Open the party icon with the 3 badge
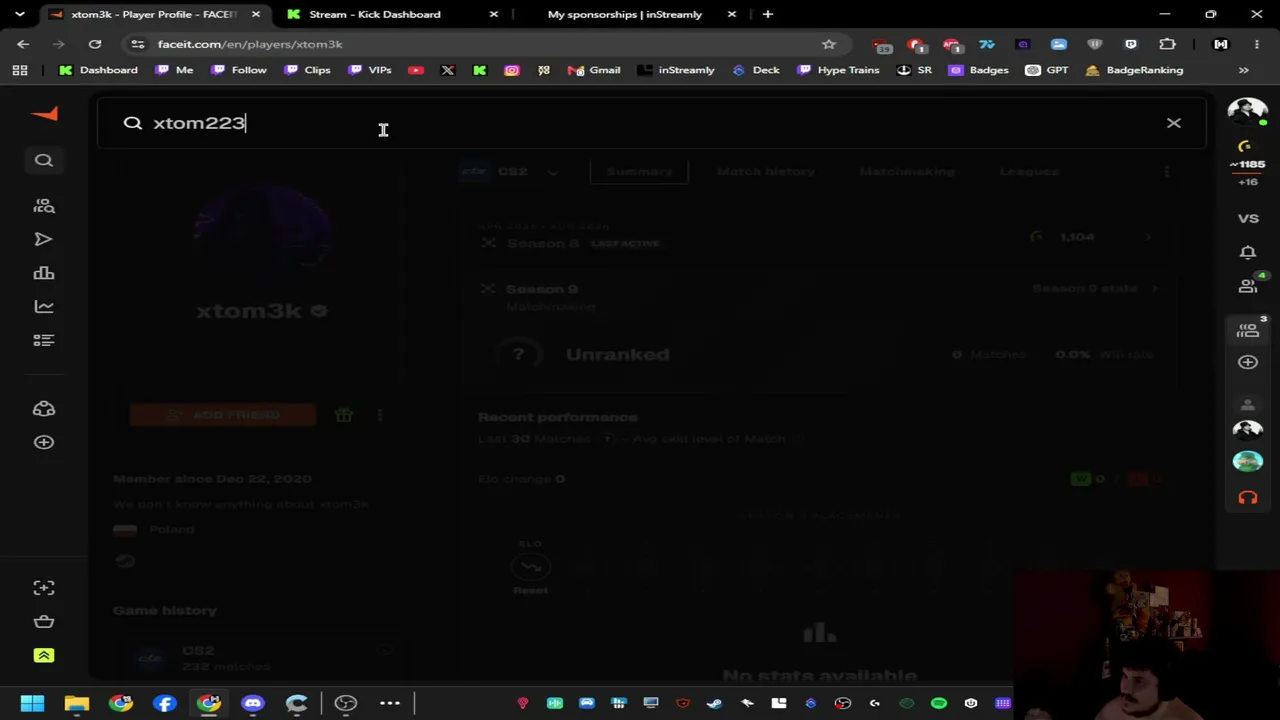The image size is (1280, 720). click(1248, 329)
